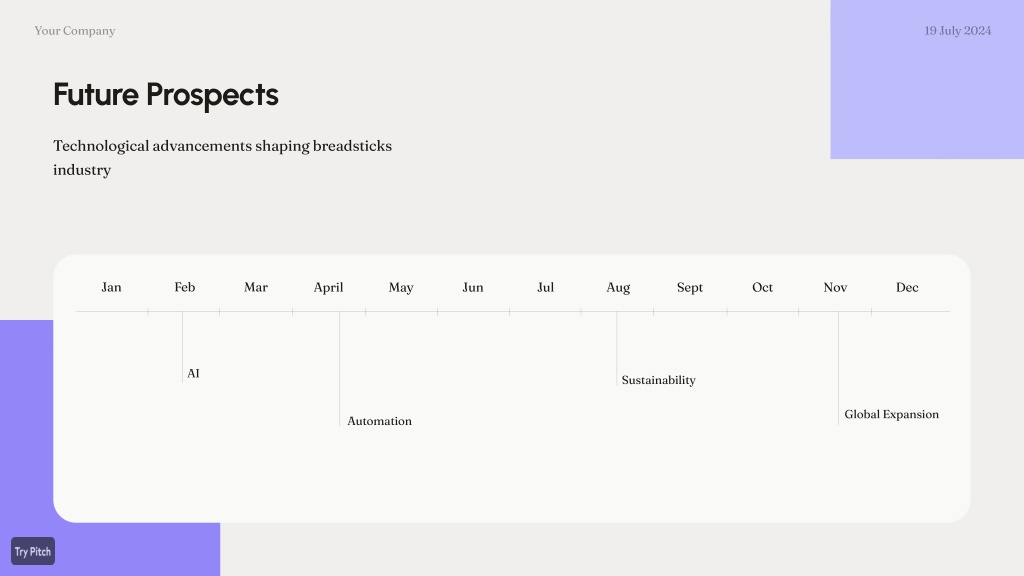Select the Global Expansion timeline marker

click(891, 414)
